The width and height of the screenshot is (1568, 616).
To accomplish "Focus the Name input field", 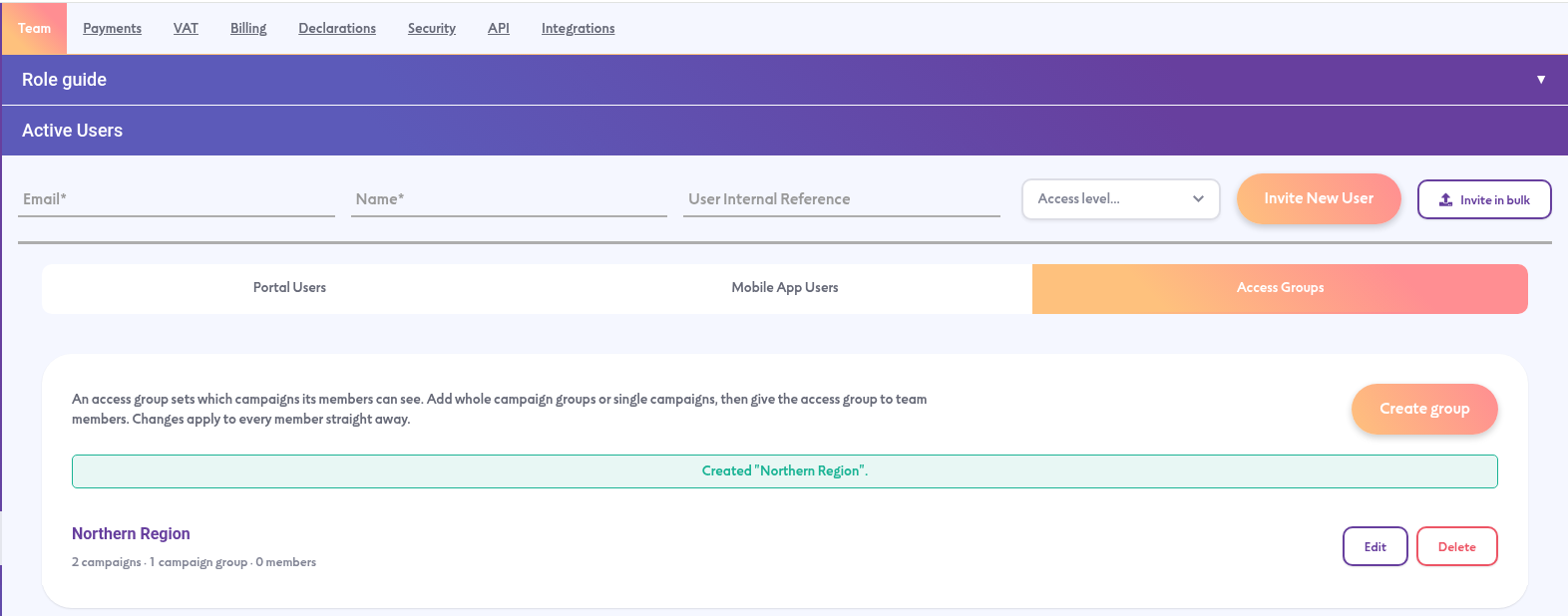I will pyautogui.click(x=509, y=199).
